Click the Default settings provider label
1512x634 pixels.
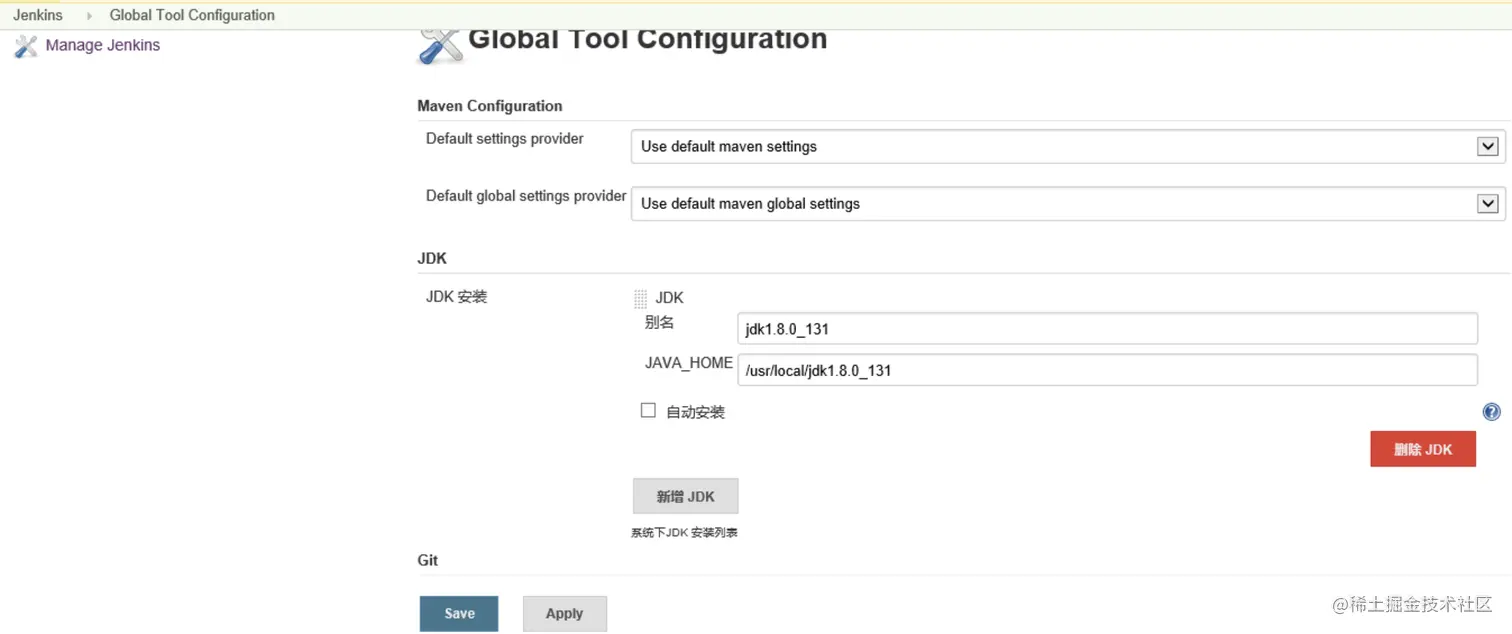[x=505, y=139]
